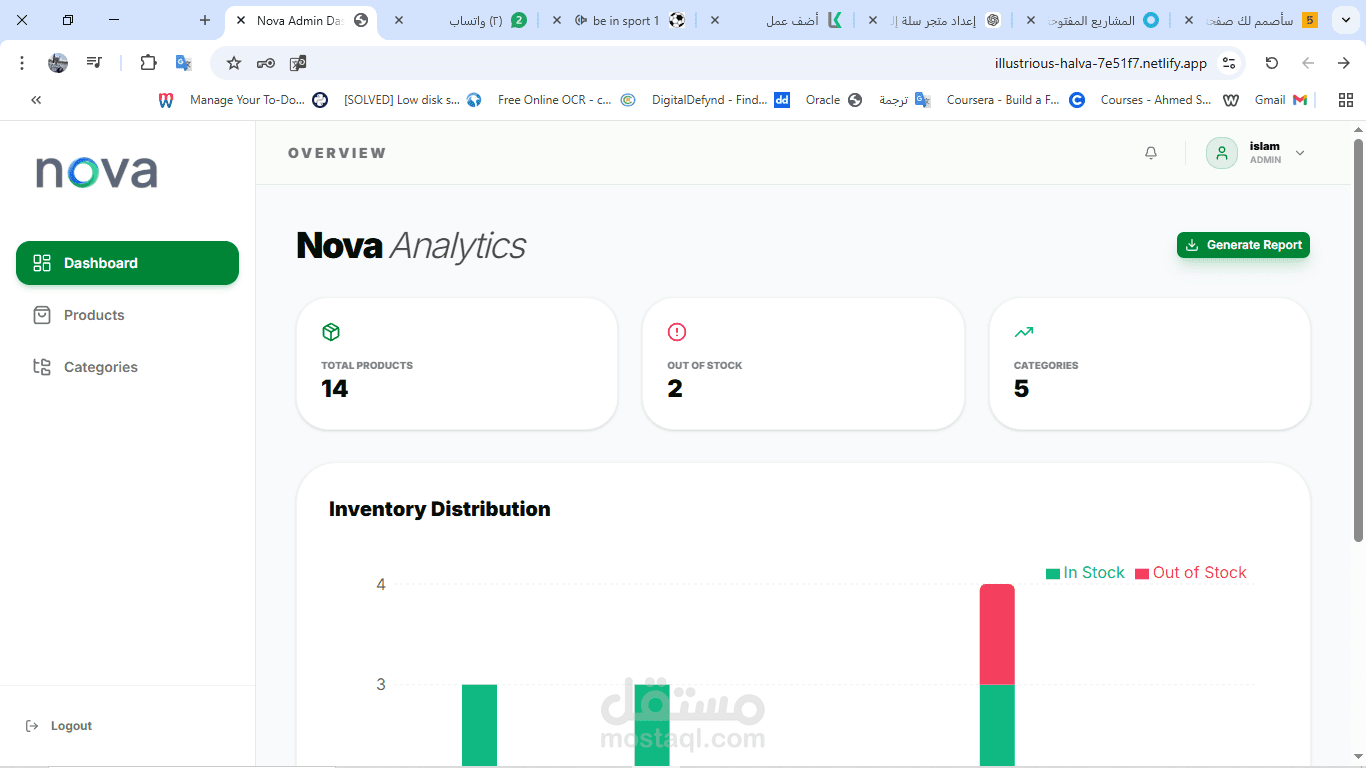Open the notifications bell
1366x768 pixels.
tap(1151, 153)
